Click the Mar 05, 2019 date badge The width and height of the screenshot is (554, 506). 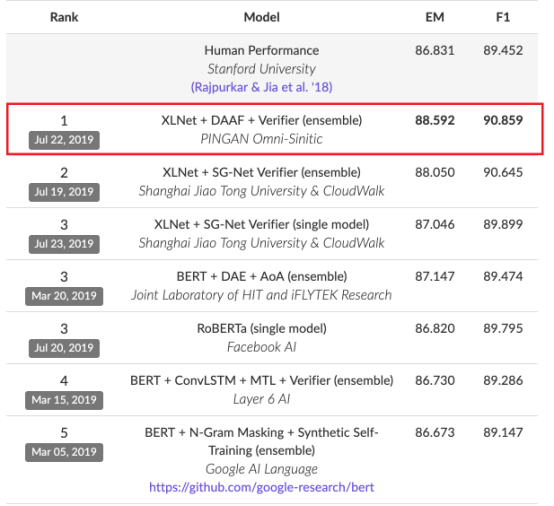point(64,452)
